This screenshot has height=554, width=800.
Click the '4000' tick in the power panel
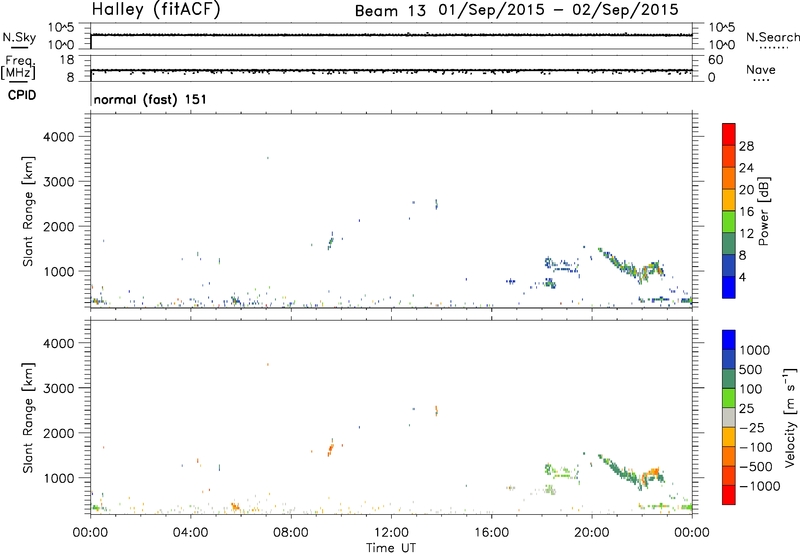[59, 137]
